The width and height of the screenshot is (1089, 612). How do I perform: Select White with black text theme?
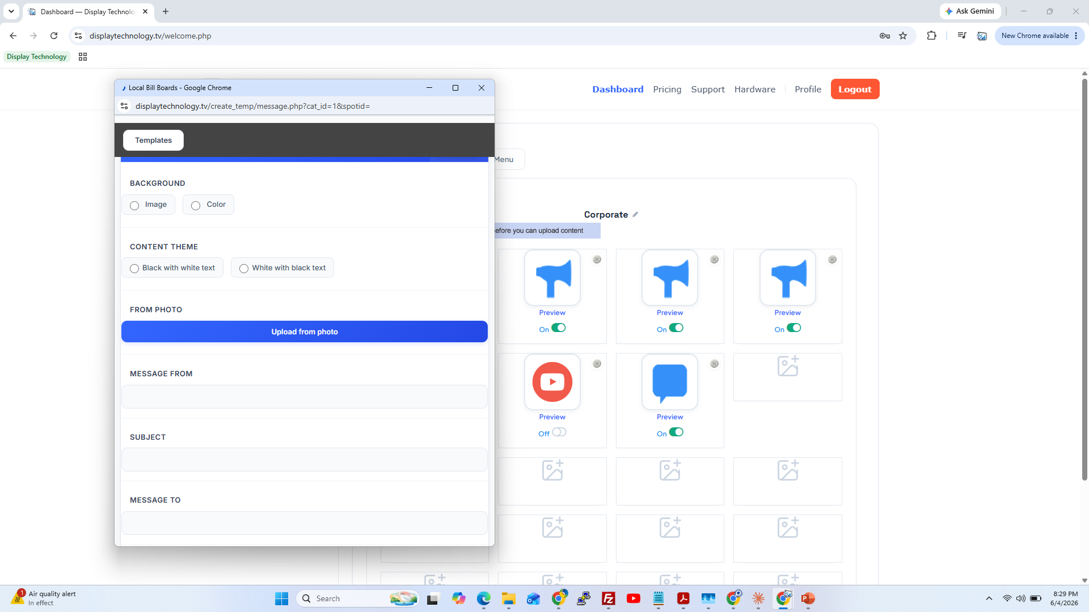click(282, 267)
